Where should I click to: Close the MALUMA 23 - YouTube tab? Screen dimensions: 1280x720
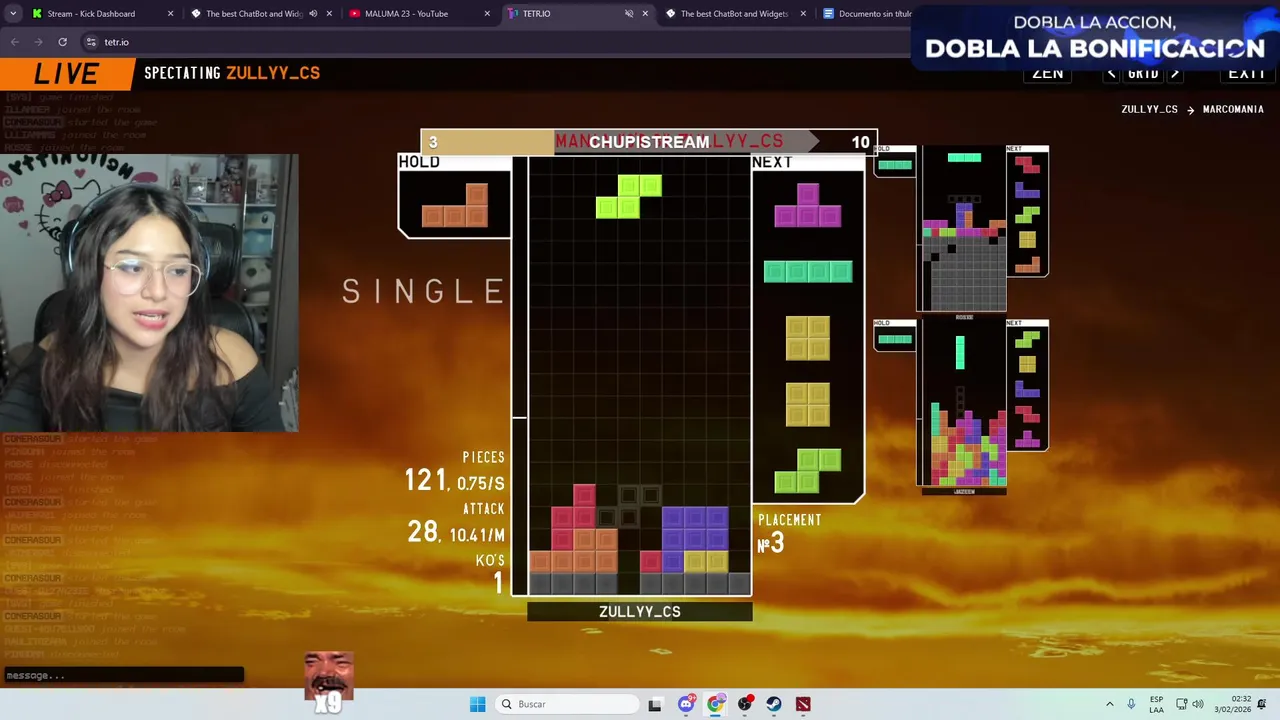487,14
